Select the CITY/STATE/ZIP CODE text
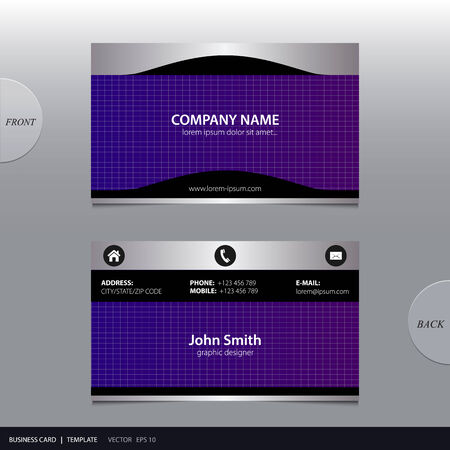450x450 pixels. coord(131,291)
